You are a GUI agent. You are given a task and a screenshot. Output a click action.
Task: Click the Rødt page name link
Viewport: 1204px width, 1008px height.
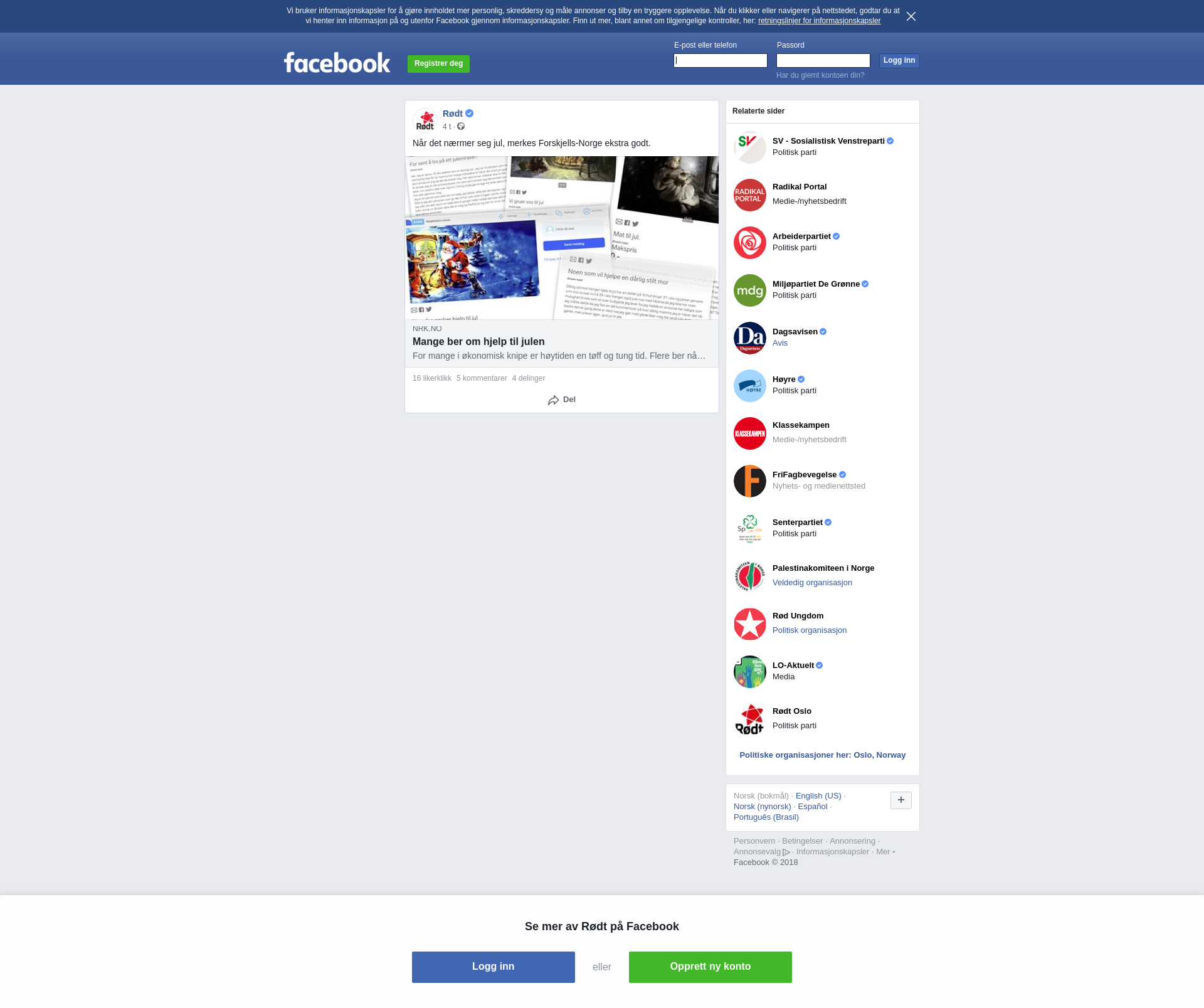click(453, 114)
